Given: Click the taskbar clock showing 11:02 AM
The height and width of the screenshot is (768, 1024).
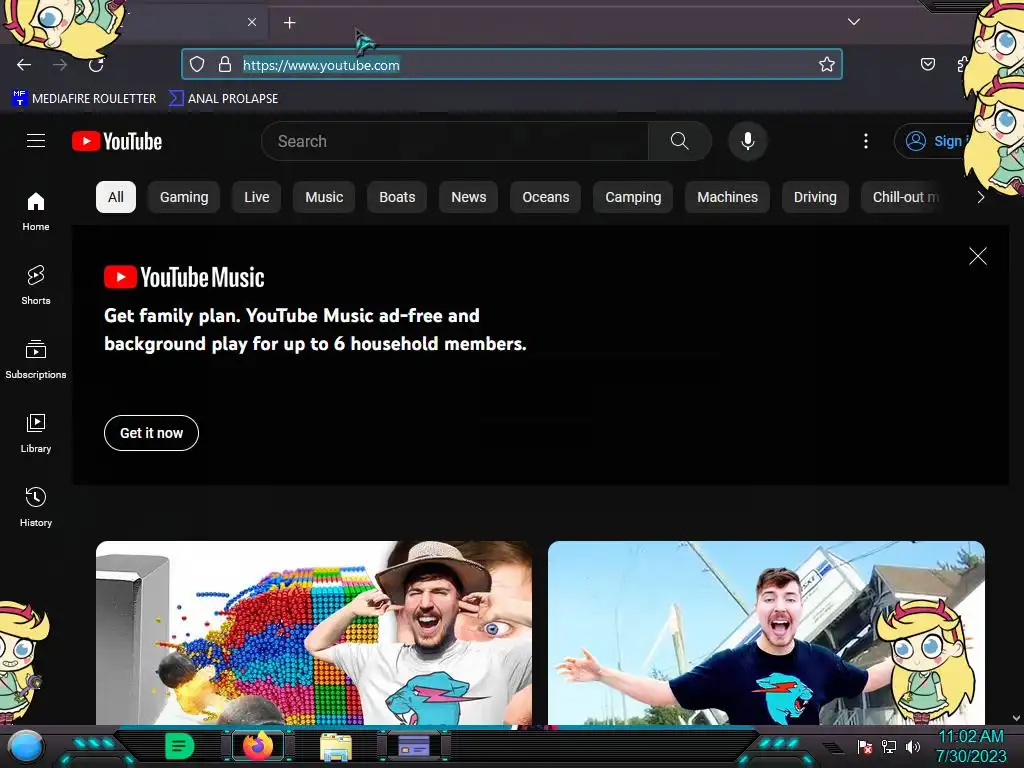Looking at the screenshot, I should click(971, 746).
